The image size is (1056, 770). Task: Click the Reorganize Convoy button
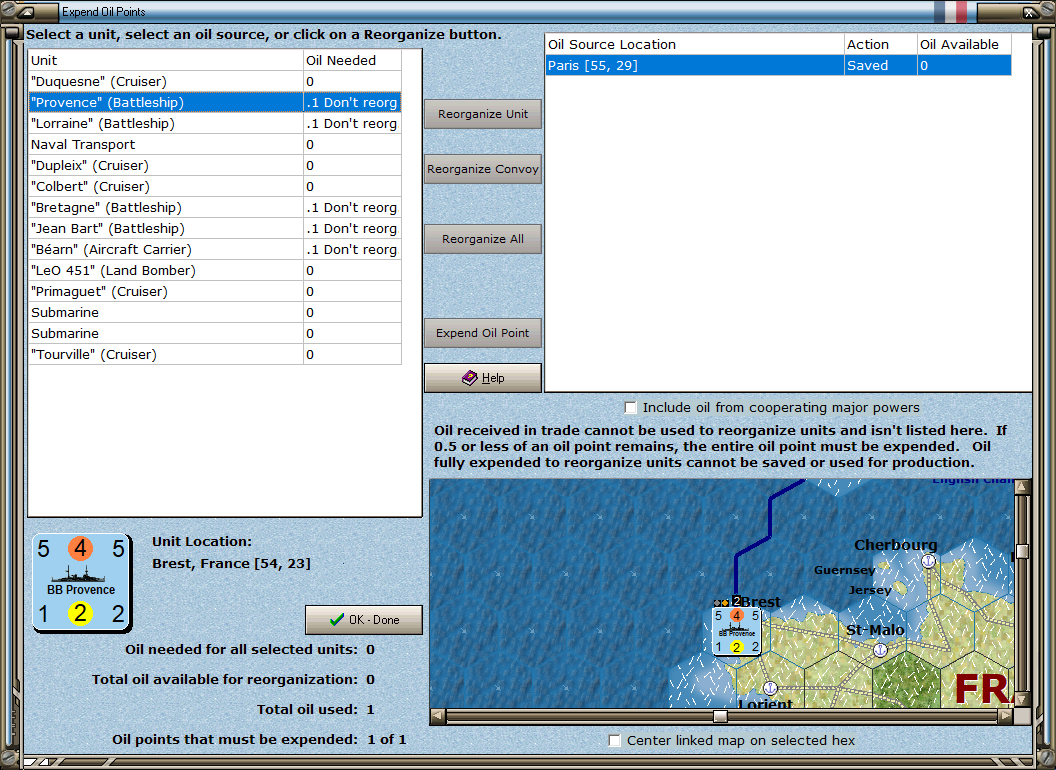[x=483, y=169]
